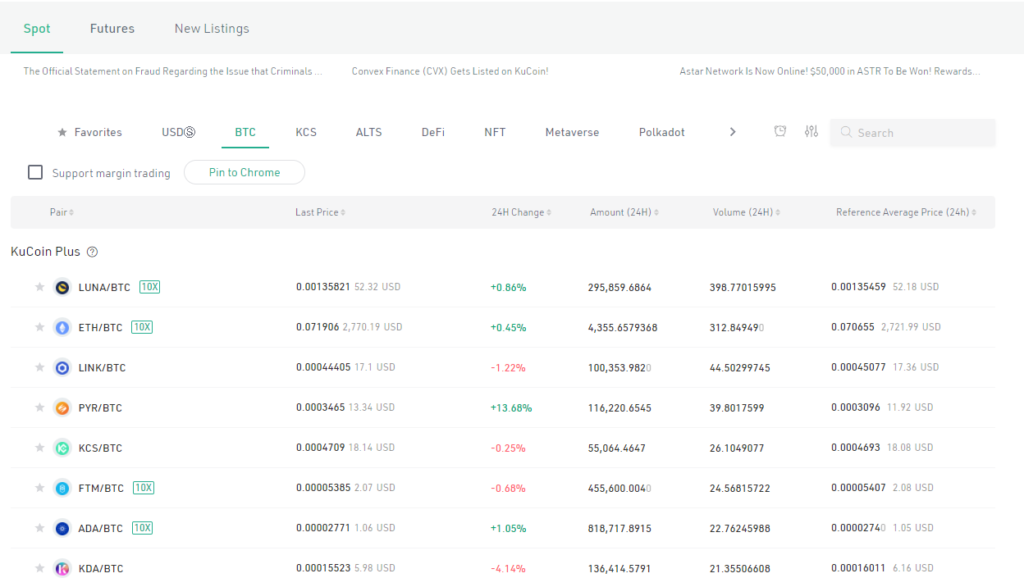Open the price alert alarm icon
1024x587 pixels.
click(x=780, y=131)
